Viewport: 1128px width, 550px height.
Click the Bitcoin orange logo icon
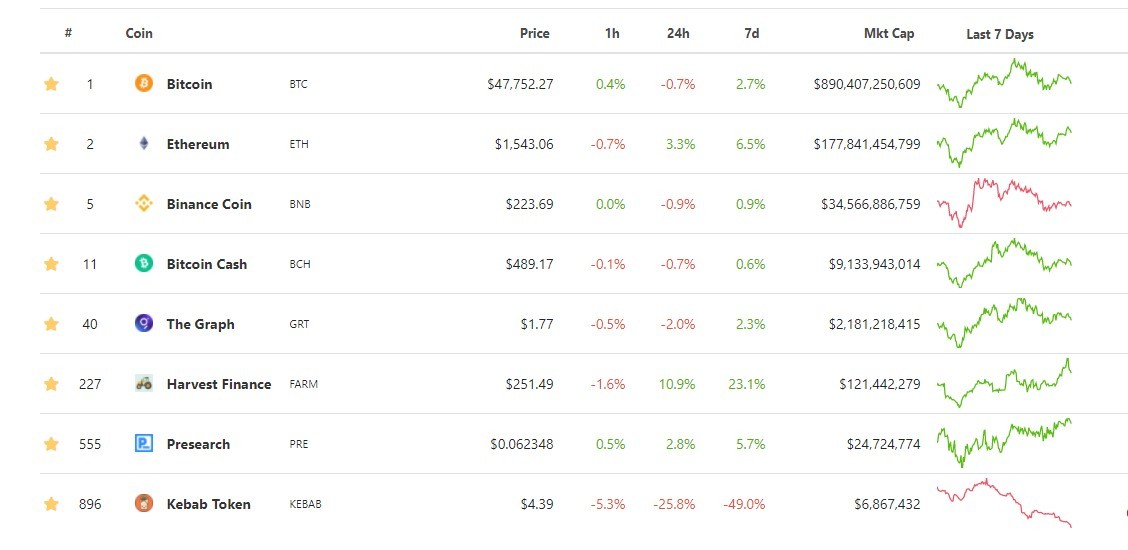tap(144, 83)
